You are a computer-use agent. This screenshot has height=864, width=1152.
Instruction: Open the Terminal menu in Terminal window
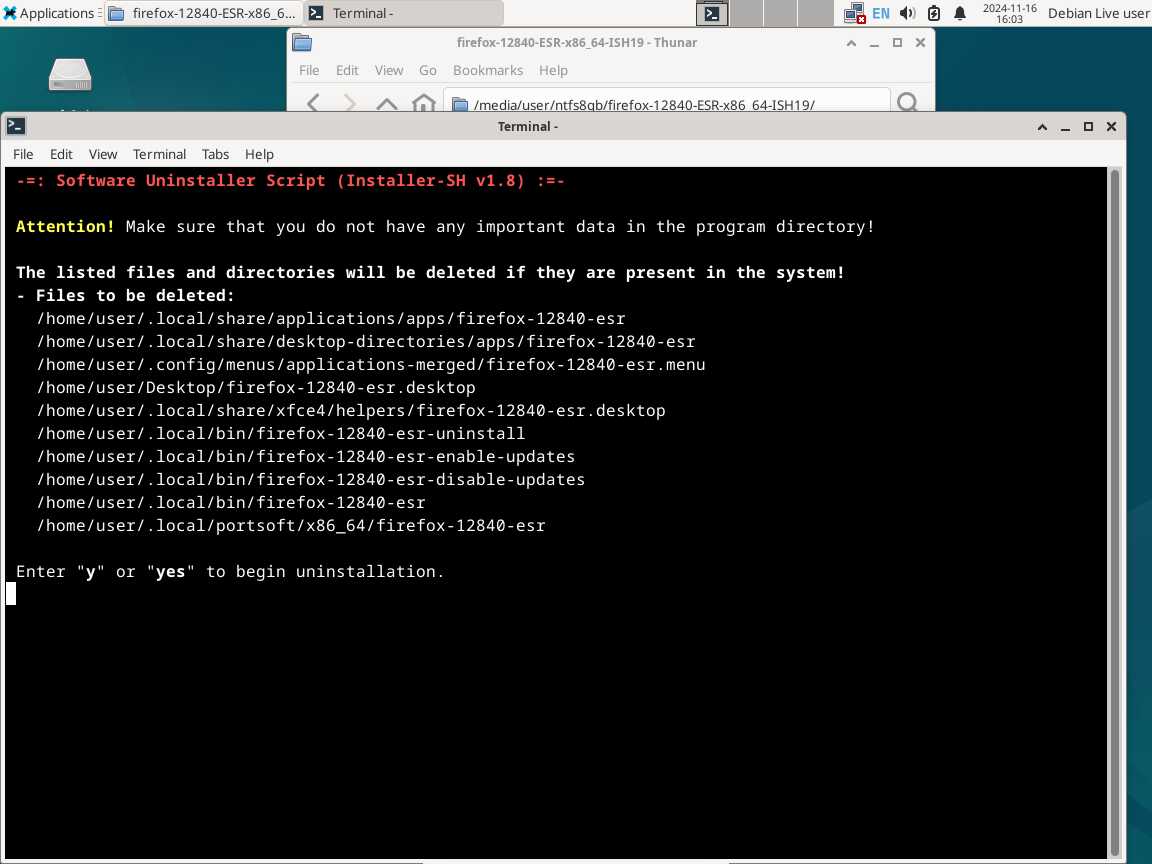click(159, 154)
